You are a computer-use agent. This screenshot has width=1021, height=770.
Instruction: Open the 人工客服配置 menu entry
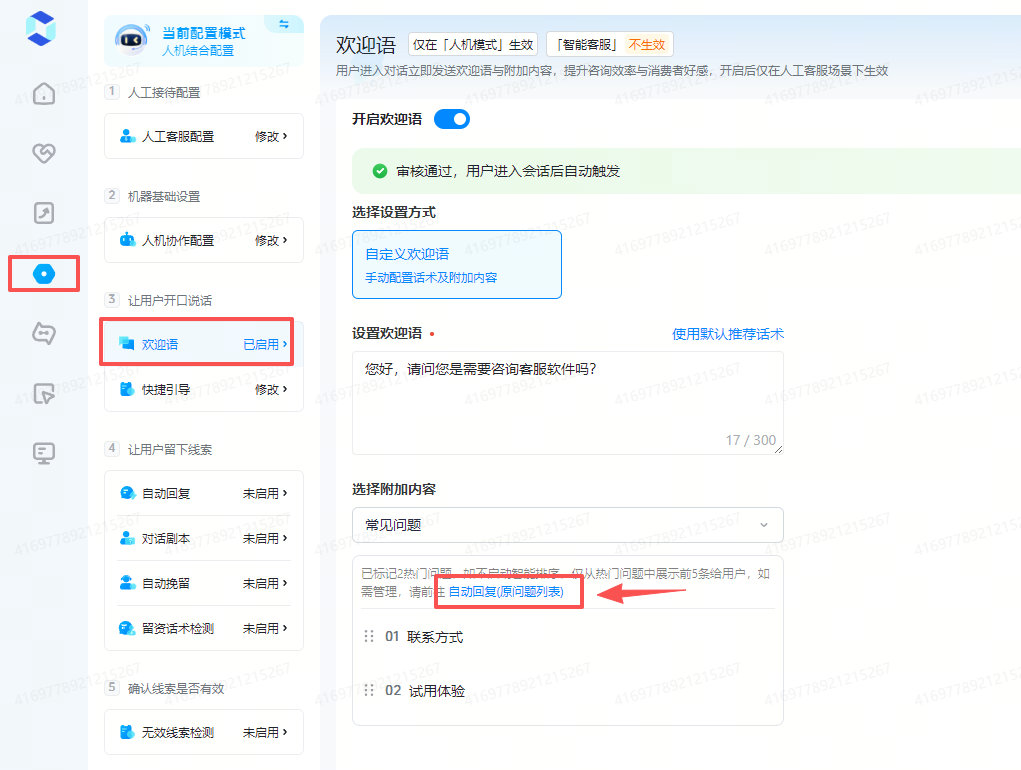point(204,136)
